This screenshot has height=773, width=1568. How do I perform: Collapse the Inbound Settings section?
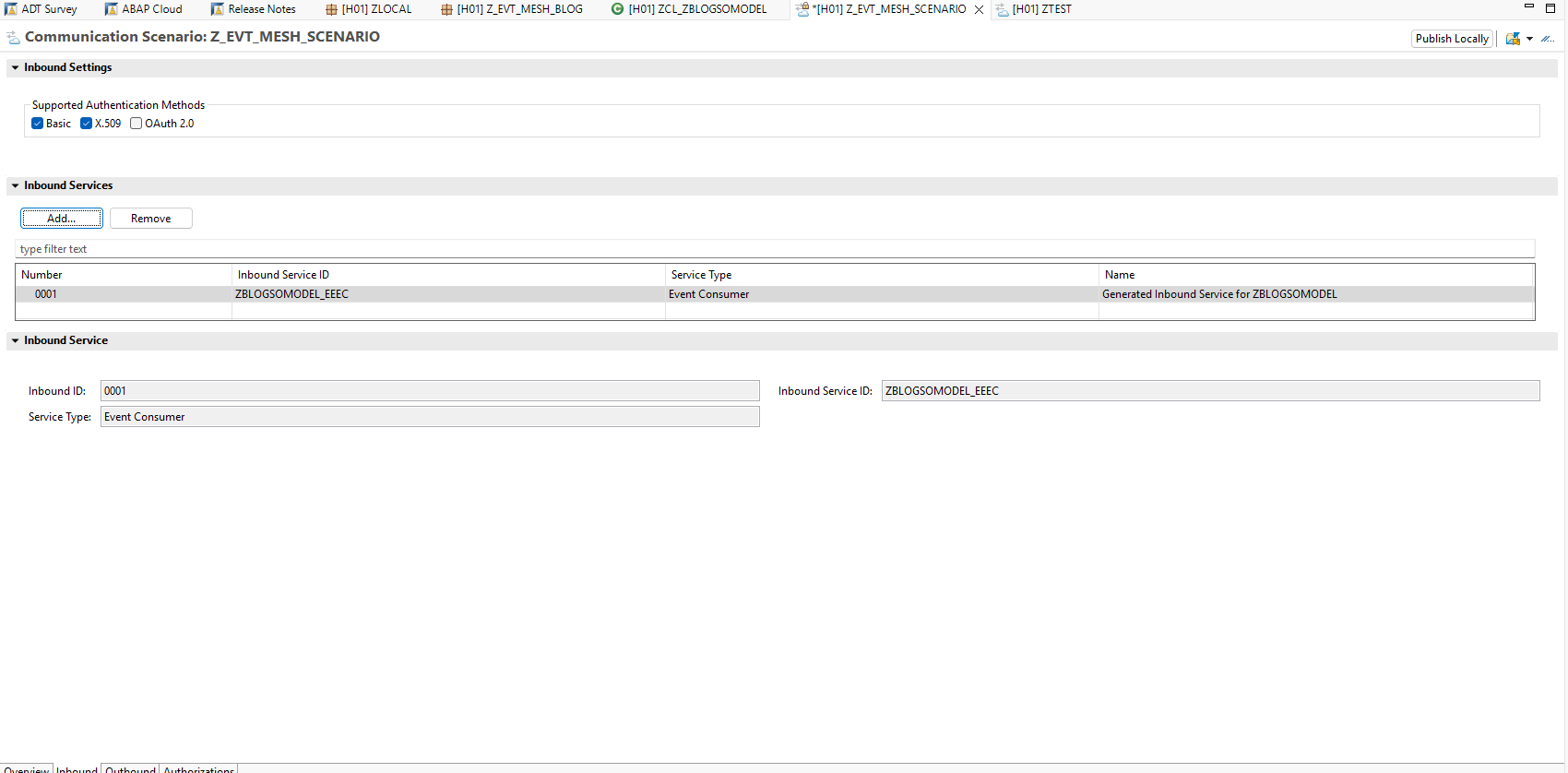(16, 67)
